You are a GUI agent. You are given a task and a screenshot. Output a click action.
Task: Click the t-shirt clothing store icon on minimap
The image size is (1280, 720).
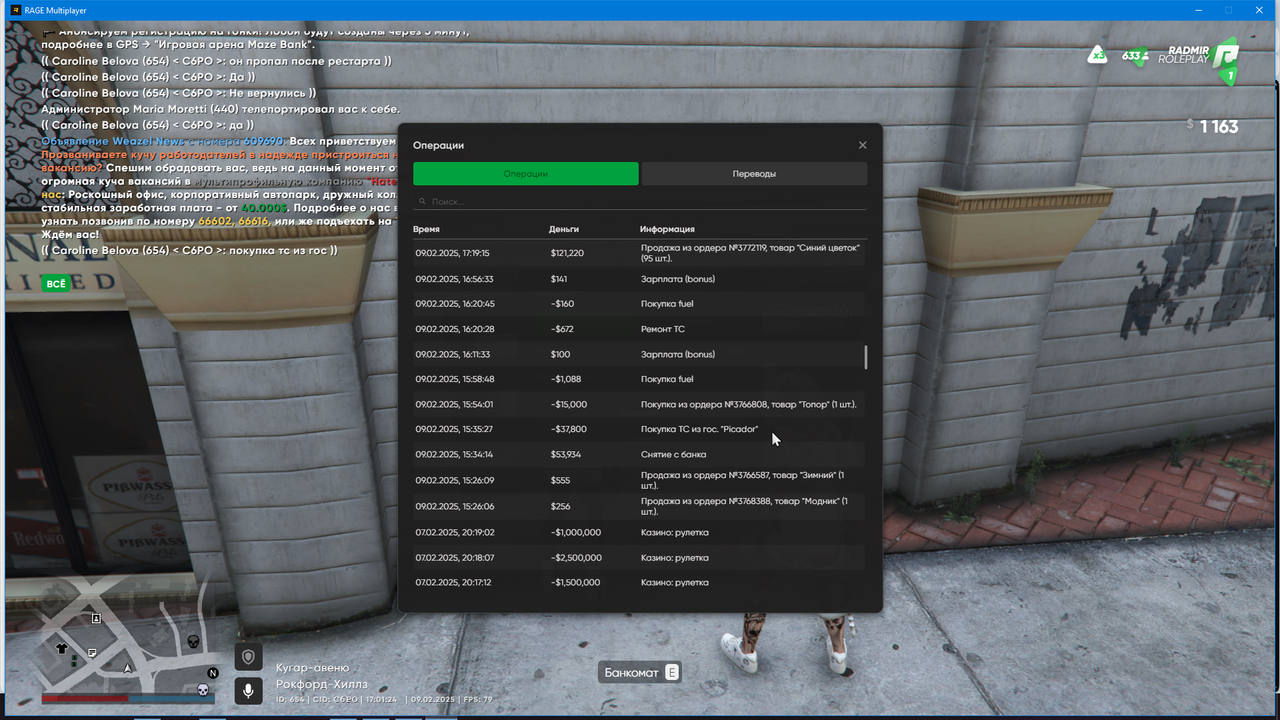pyautogui.click(x=62, y=648)
